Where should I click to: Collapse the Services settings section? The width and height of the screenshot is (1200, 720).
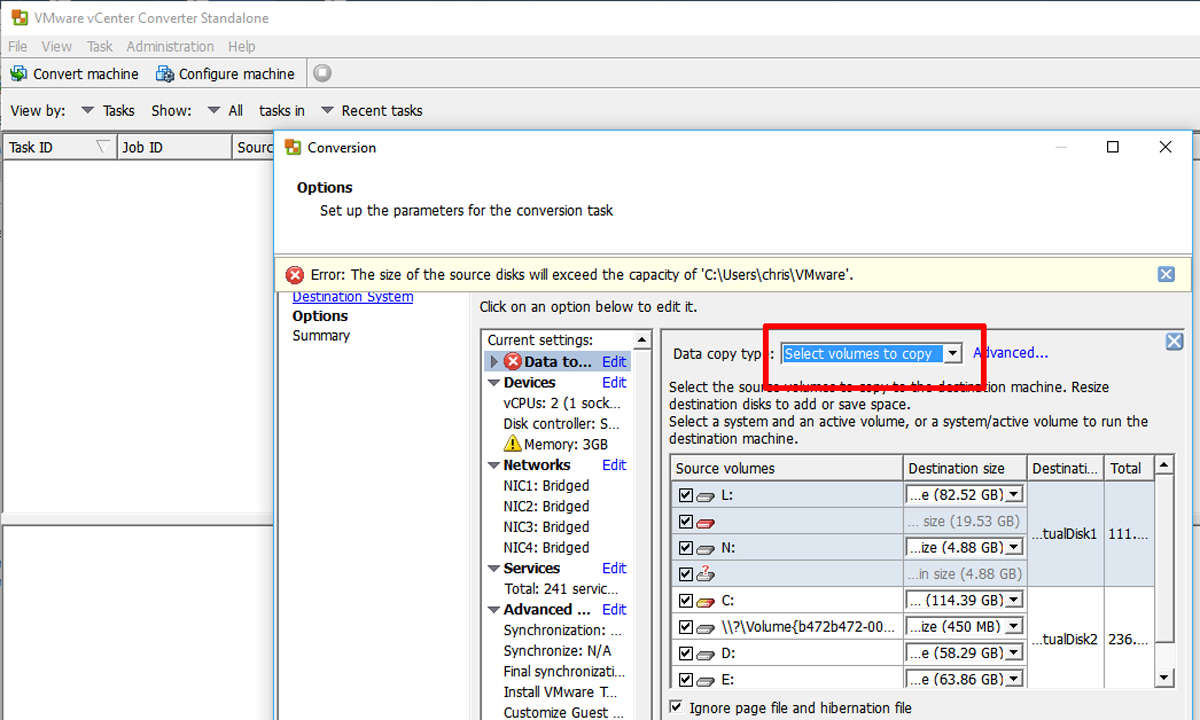494,568
